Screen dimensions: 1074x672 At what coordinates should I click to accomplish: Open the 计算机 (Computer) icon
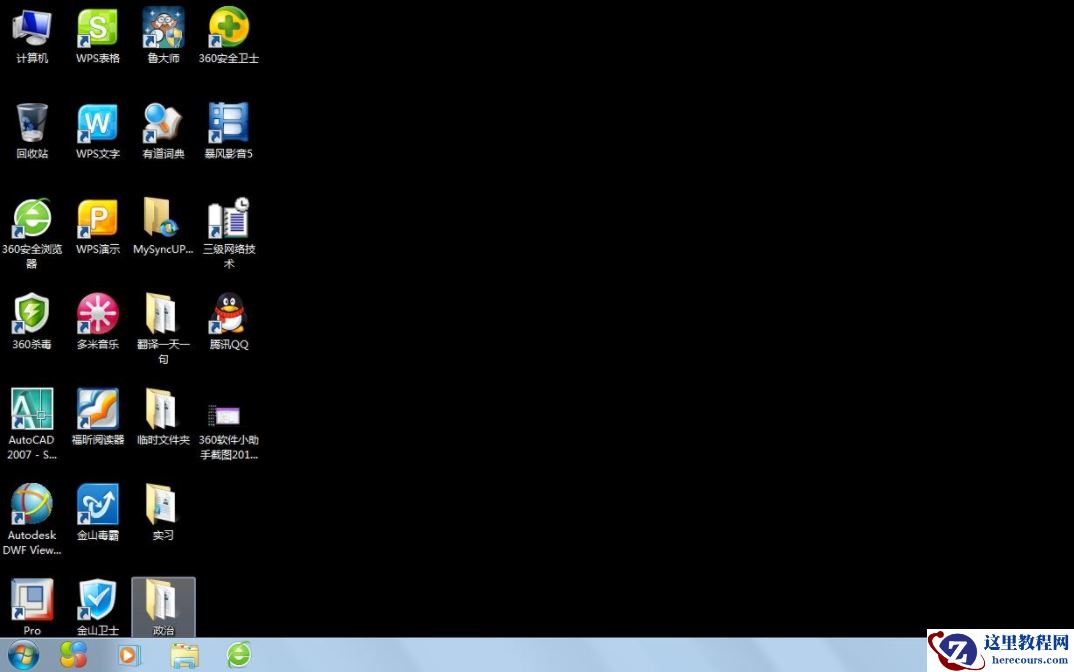tap(31, 28)
